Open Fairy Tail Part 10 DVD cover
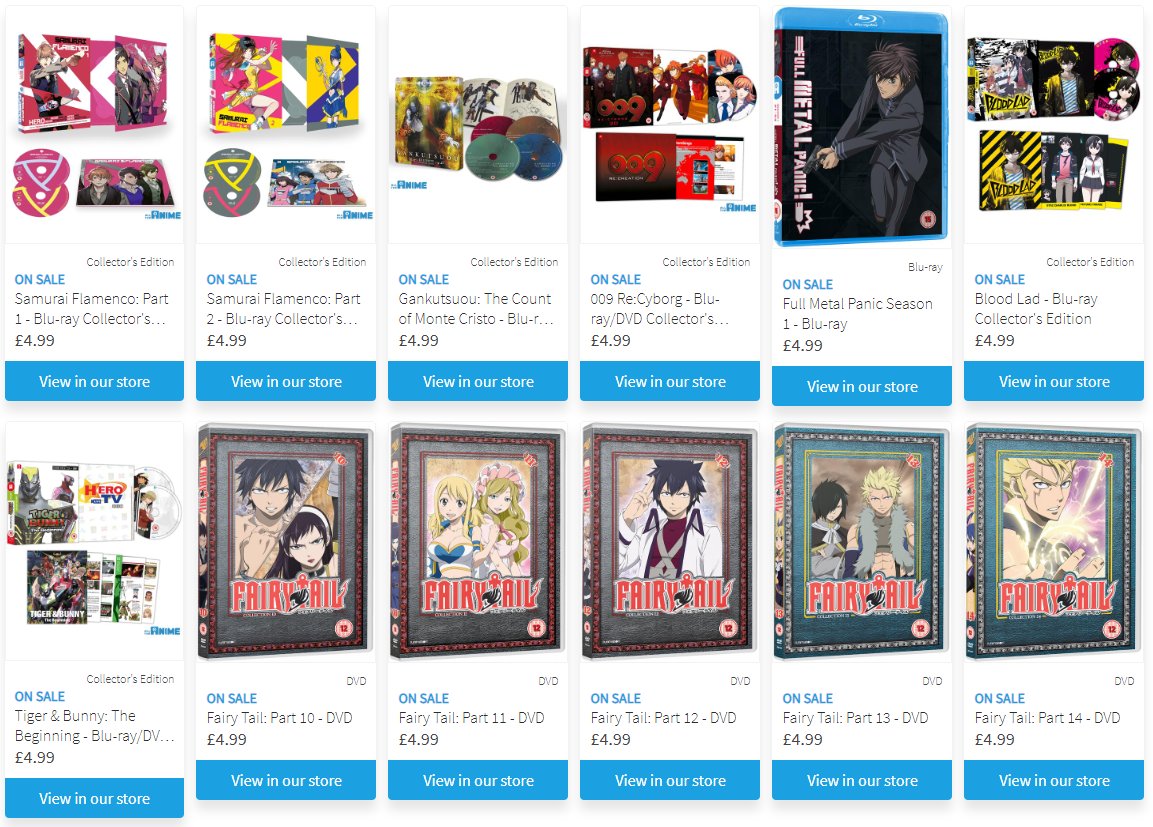Screen dimensions: 1153x827 (x=286, y=542)
